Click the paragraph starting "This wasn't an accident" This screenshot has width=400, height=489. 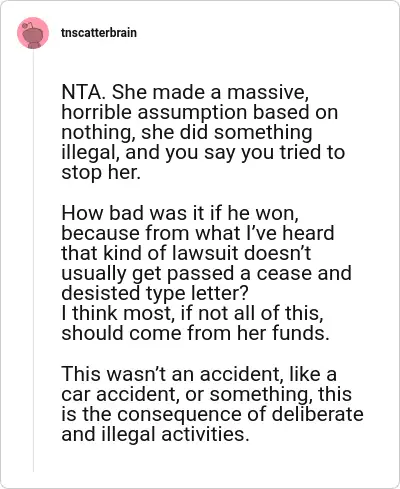tap(212, 404)
